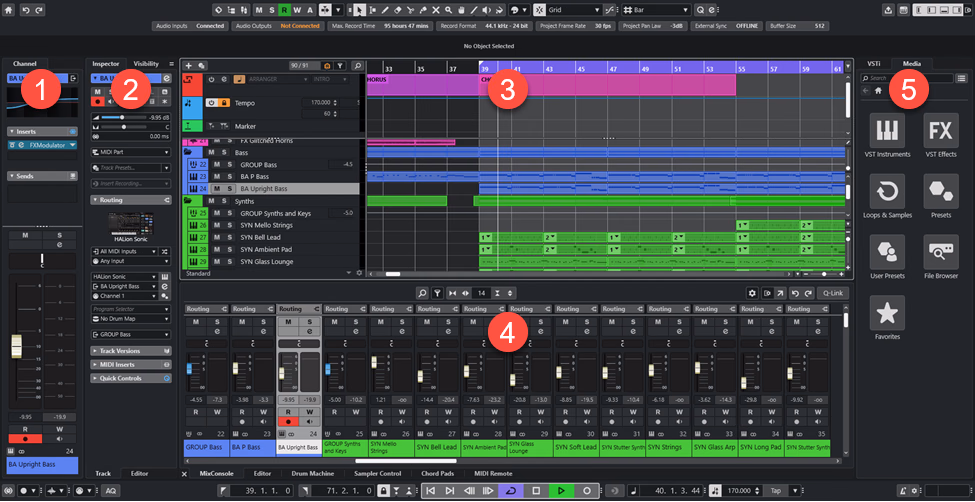Image resolution: width=975 pixels, height=502 pixels.
Task: Pick the Split scissors tool
Action: [410, 10]
